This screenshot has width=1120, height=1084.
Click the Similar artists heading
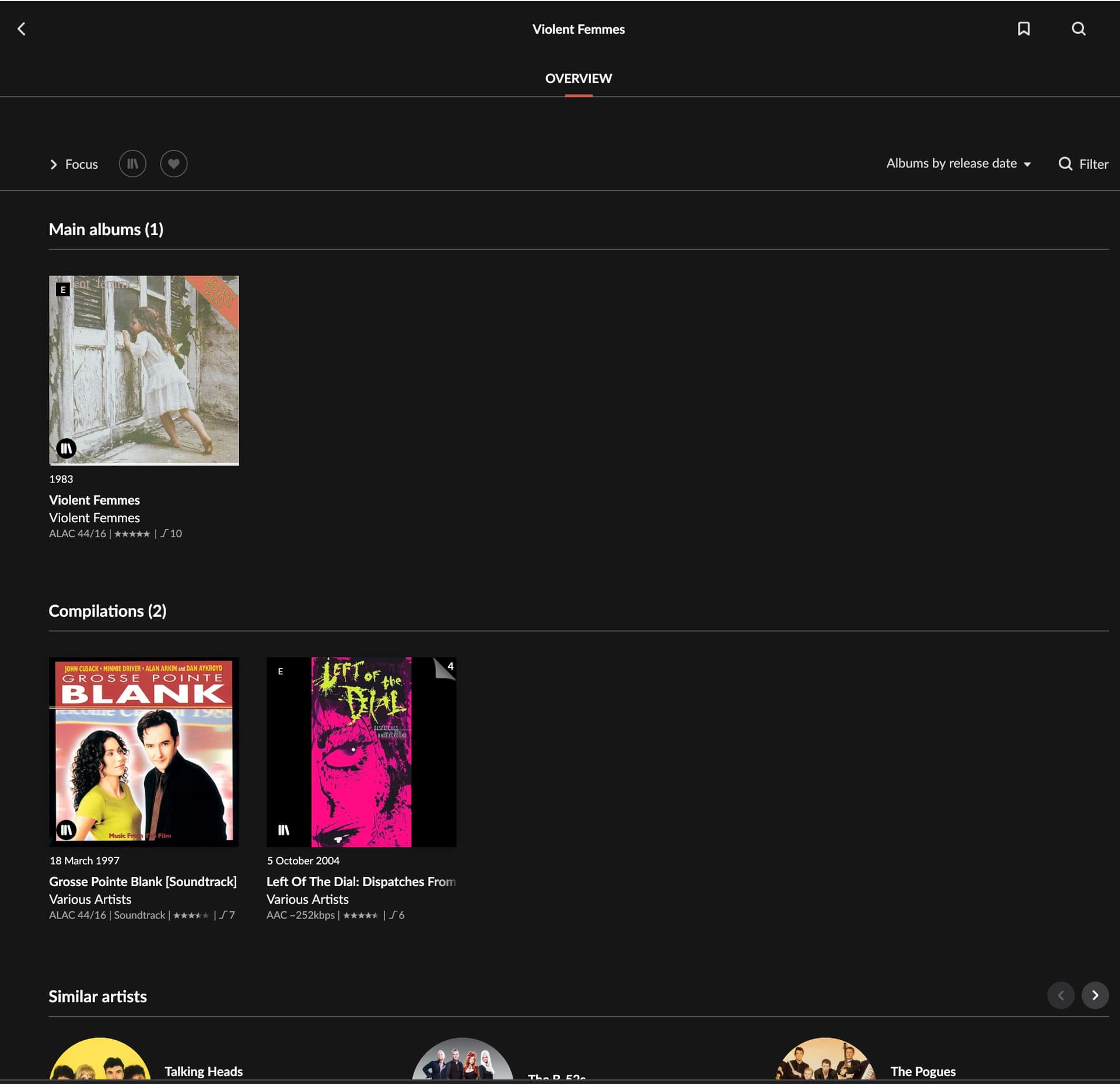pos(98,996)
